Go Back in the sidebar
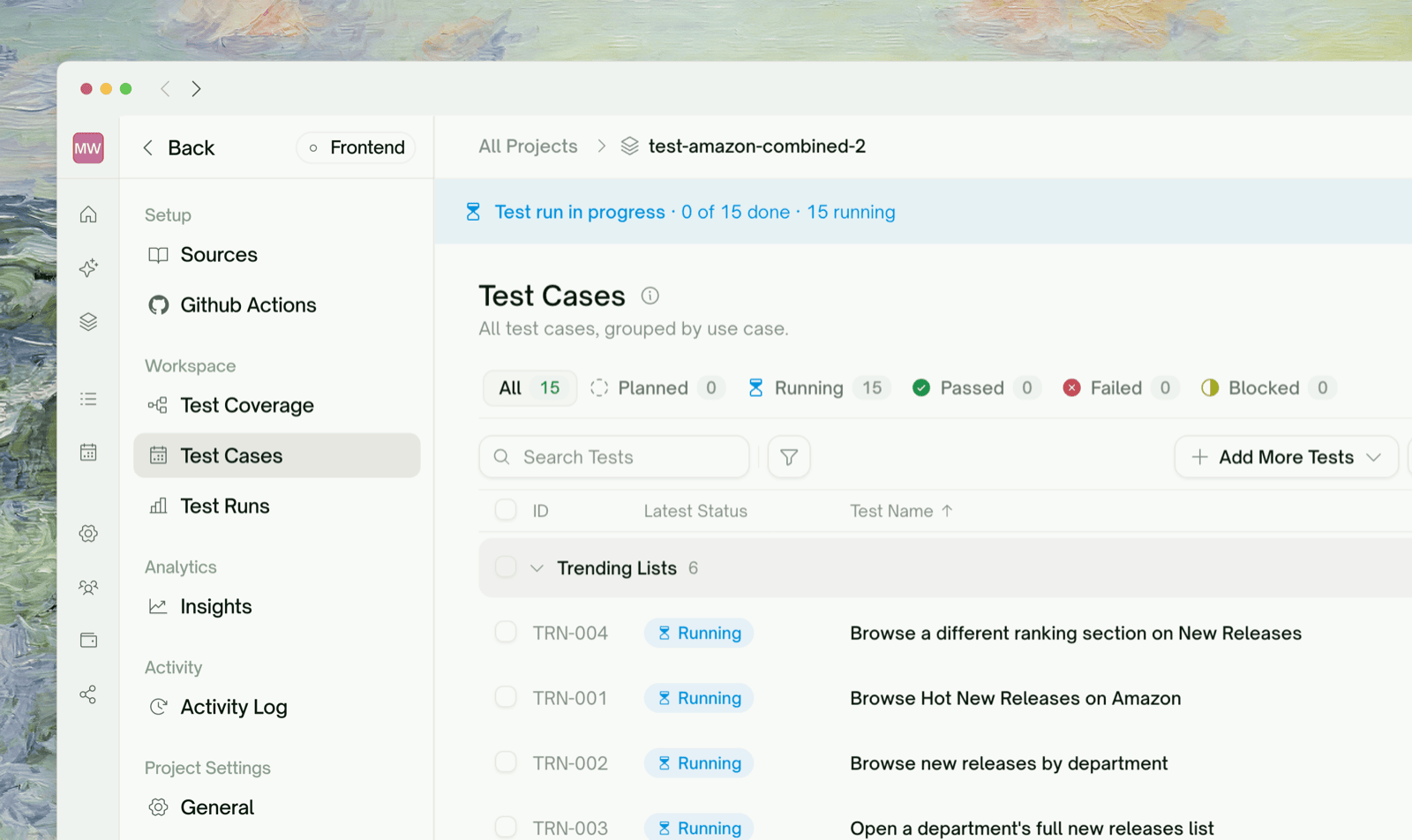The image size is (1412, 840). 179,147
